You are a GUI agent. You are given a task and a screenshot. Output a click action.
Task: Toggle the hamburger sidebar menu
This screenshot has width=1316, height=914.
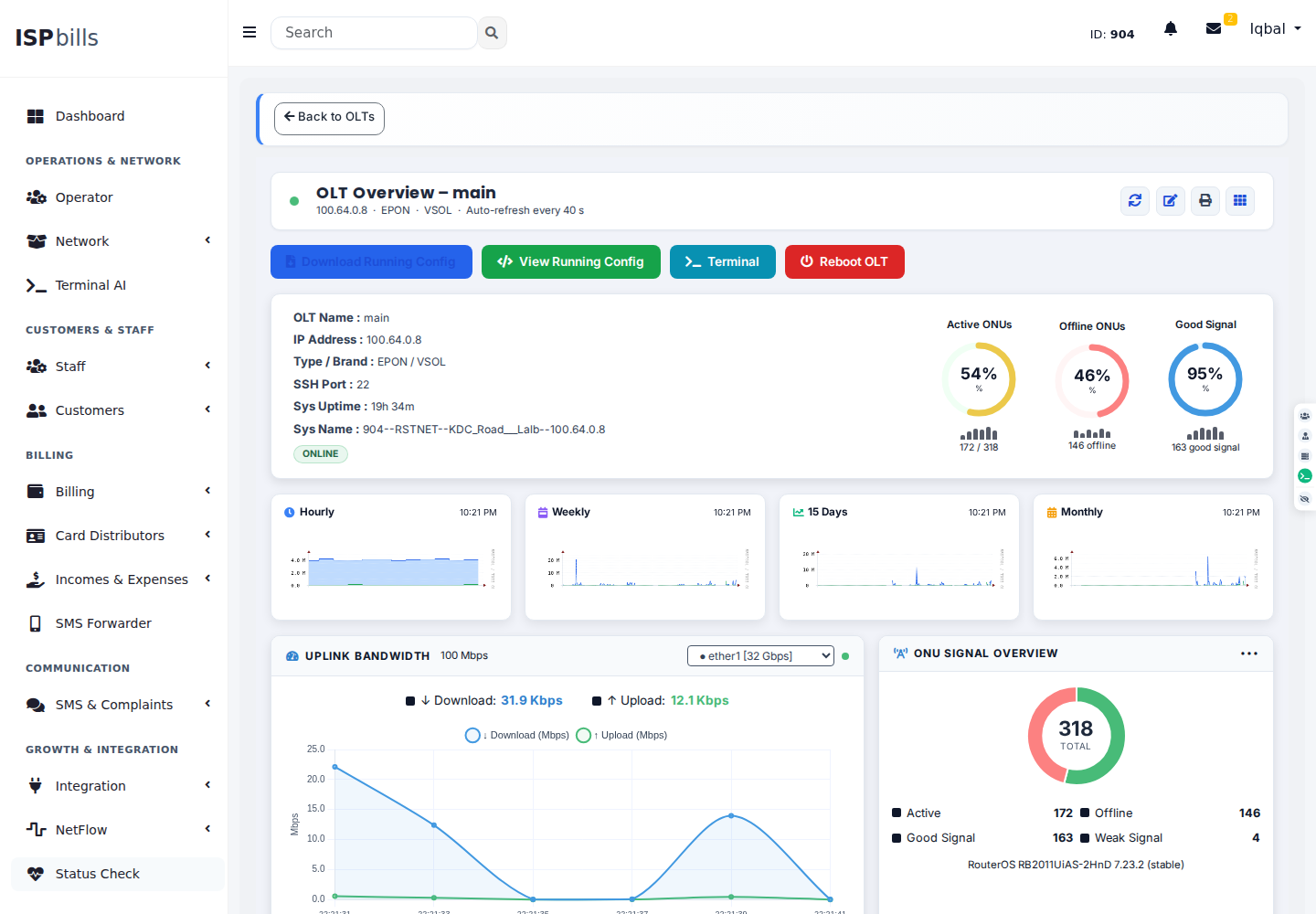pos(249,32)
